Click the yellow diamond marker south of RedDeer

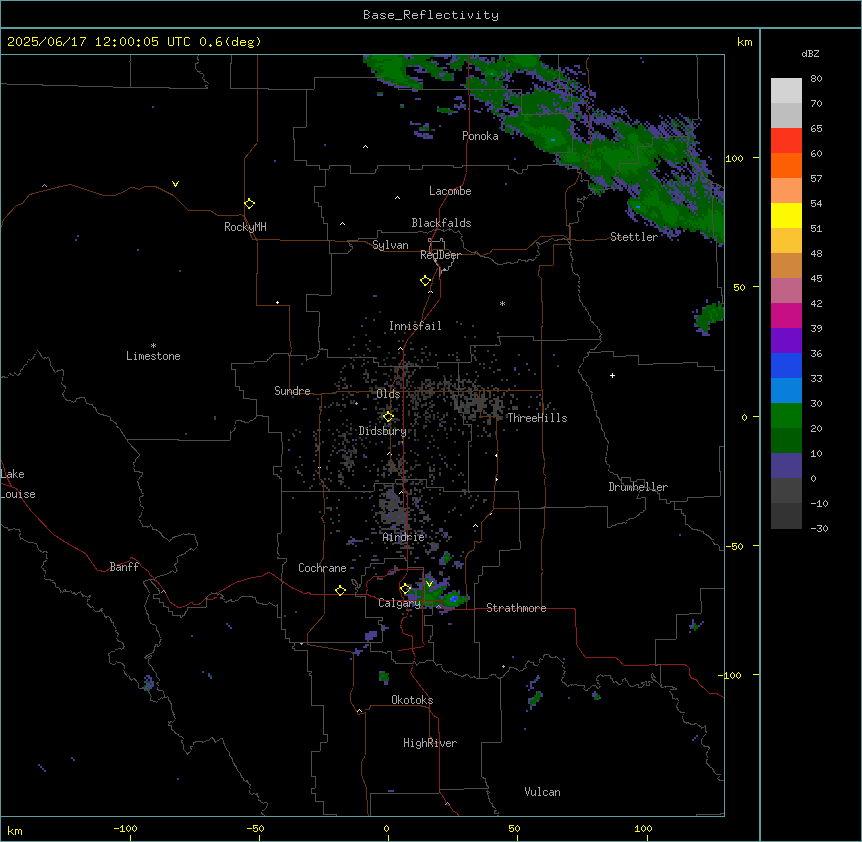(425, 281)
